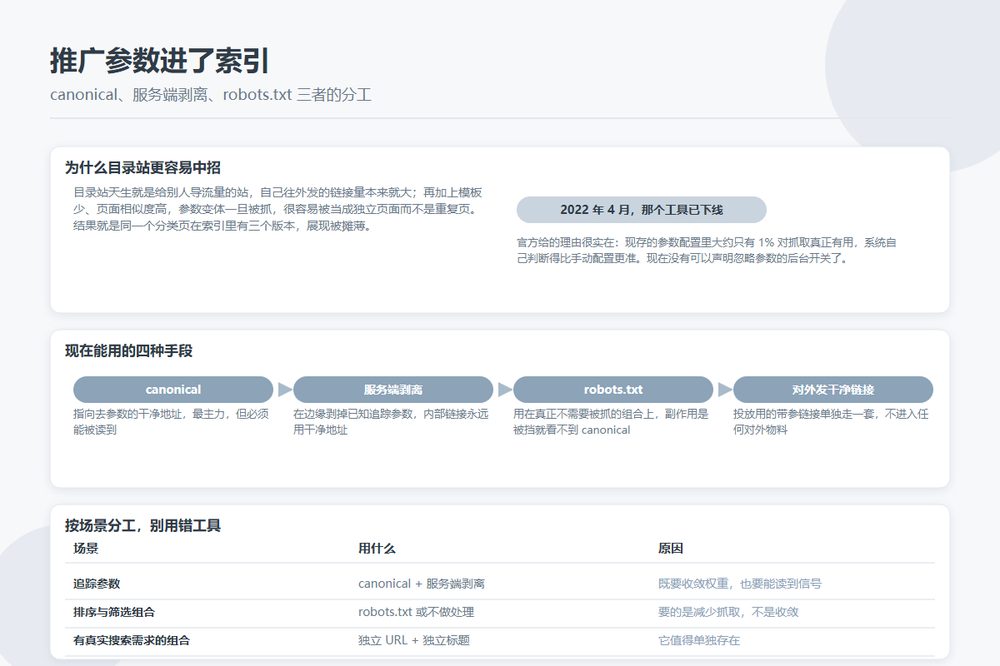Click the arrow before 对外发干净链接
The width and height of the screenshot is (1000, 666).
(x=724, y=389)
